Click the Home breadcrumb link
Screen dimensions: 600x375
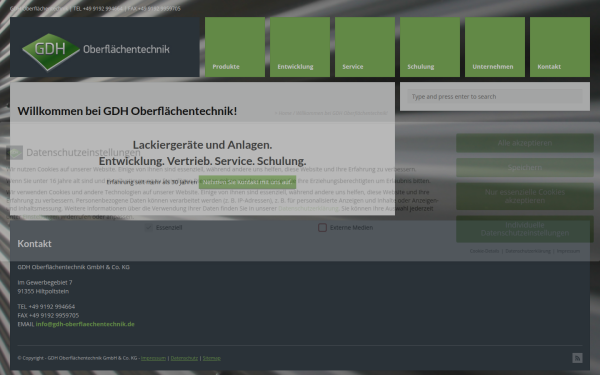pyautogui.click(x=285, y=113)
